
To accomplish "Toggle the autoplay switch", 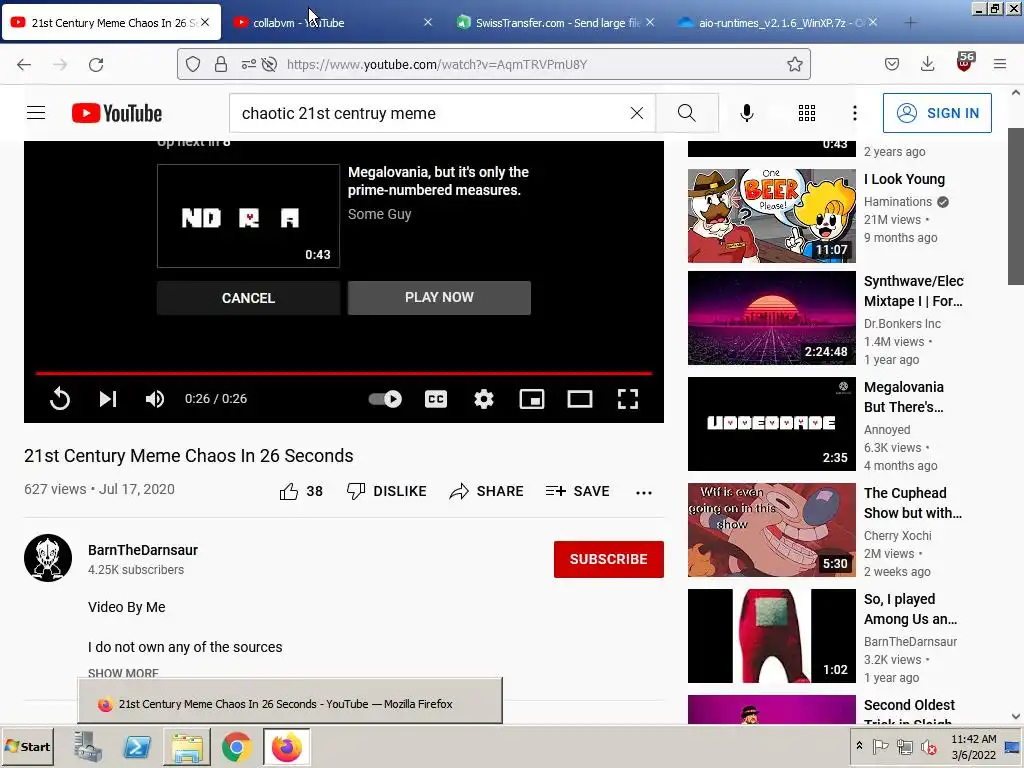I will click(x=385, y=398).
